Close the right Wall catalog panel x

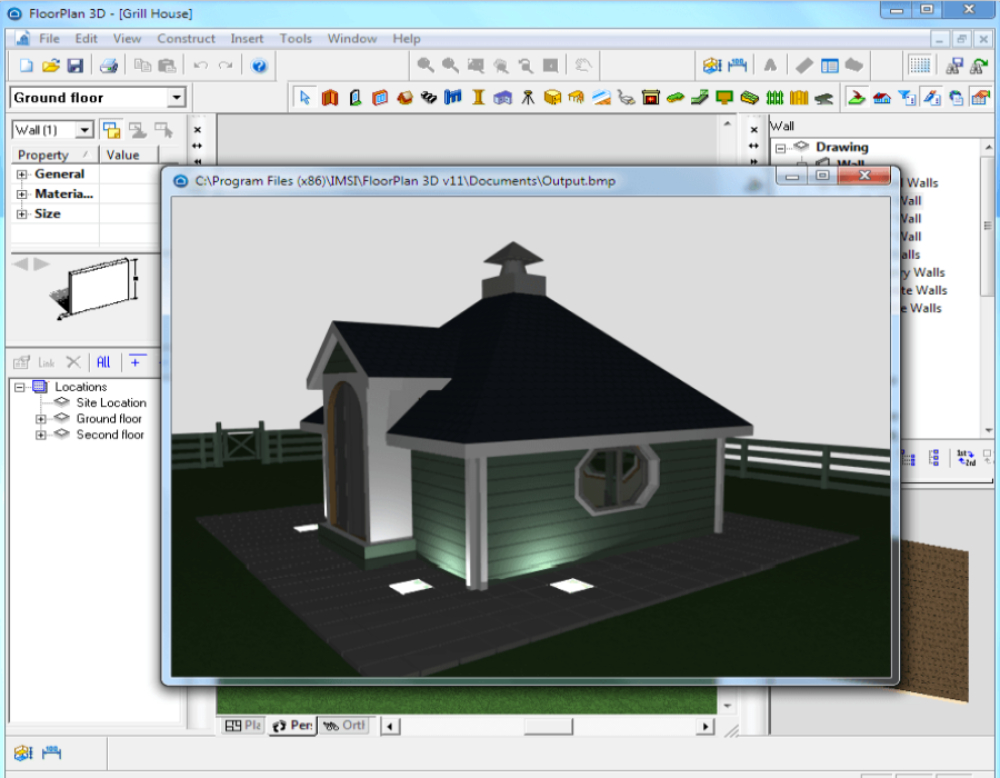tap(754, 130)
